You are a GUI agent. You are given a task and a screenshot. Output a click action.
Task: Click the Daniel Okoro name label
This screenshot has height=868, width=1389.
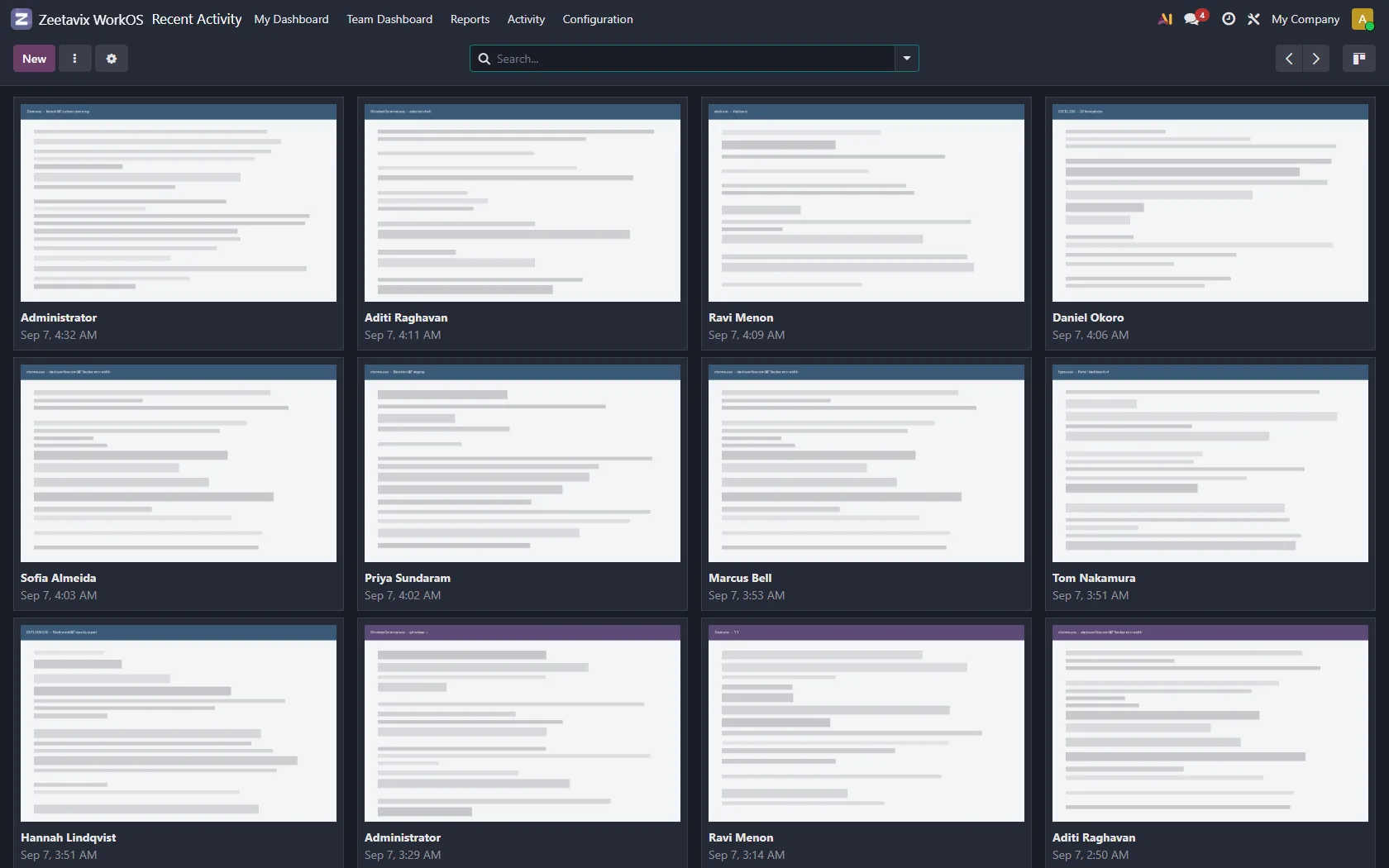click(1088, 317)
